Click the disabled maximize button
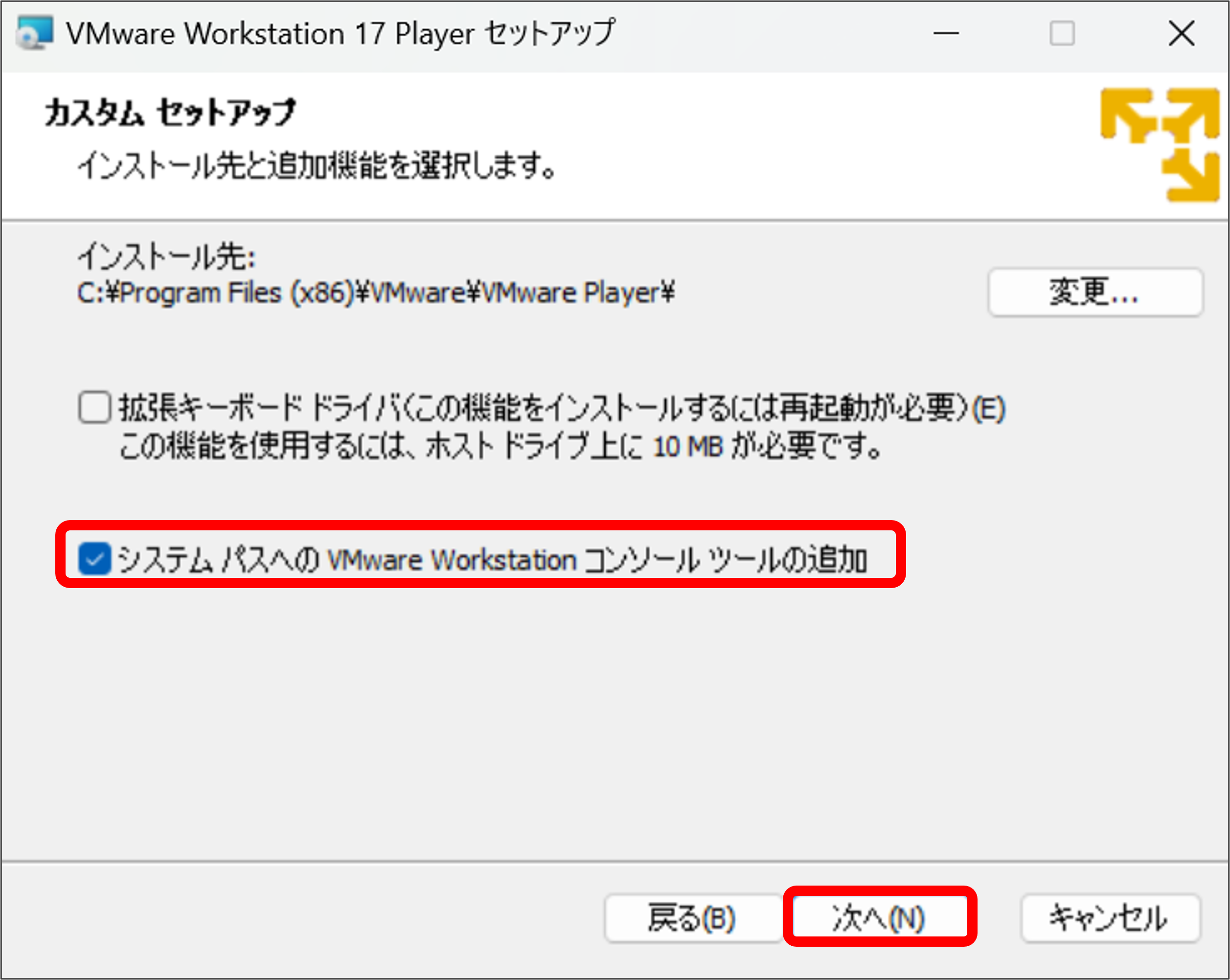 1062,34
